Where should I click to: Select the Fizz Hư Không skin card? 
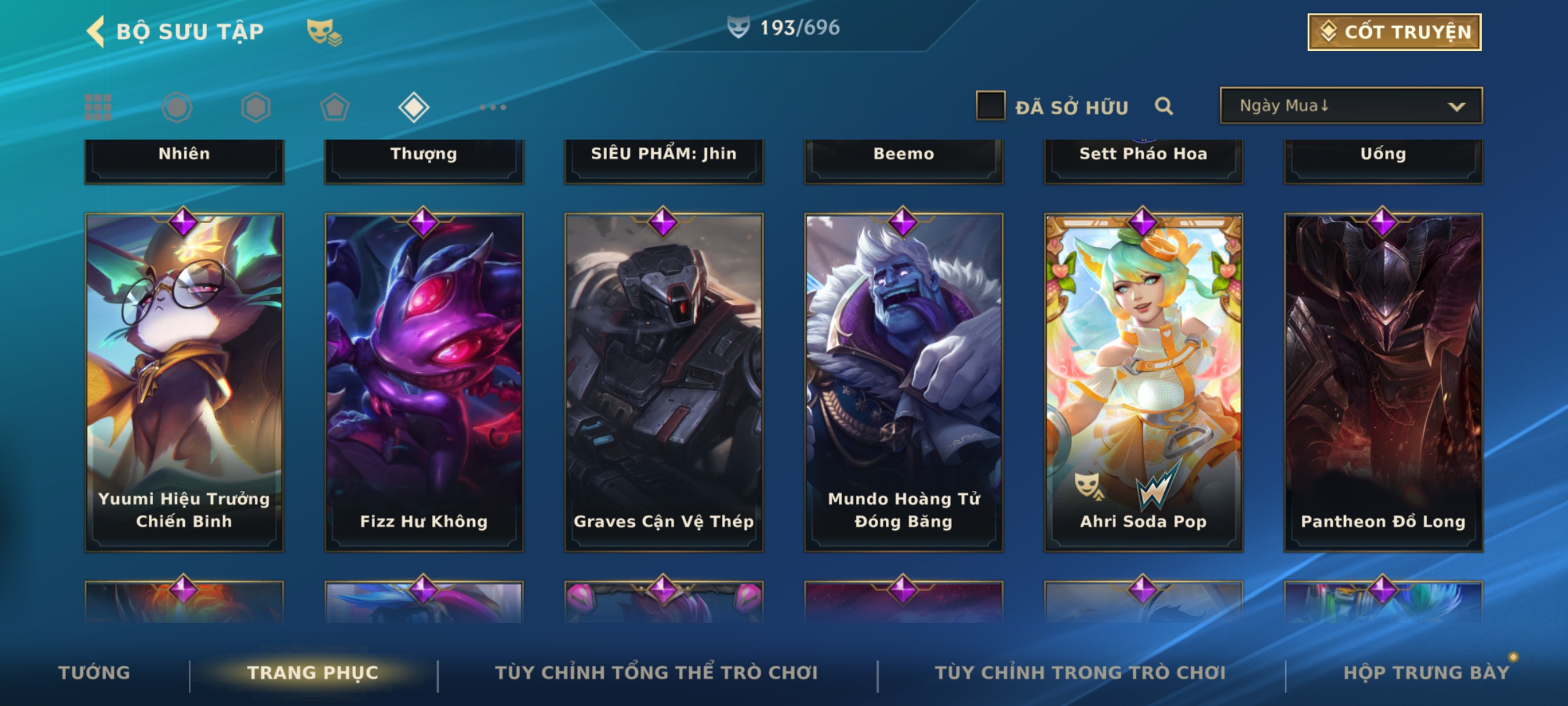coord(424,382)
